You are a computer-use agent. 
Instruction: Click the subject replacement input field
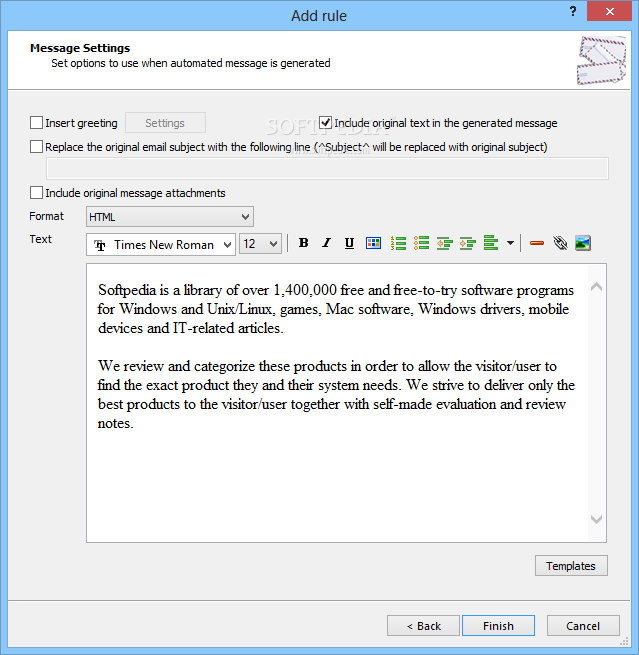(x=327, y=169)
